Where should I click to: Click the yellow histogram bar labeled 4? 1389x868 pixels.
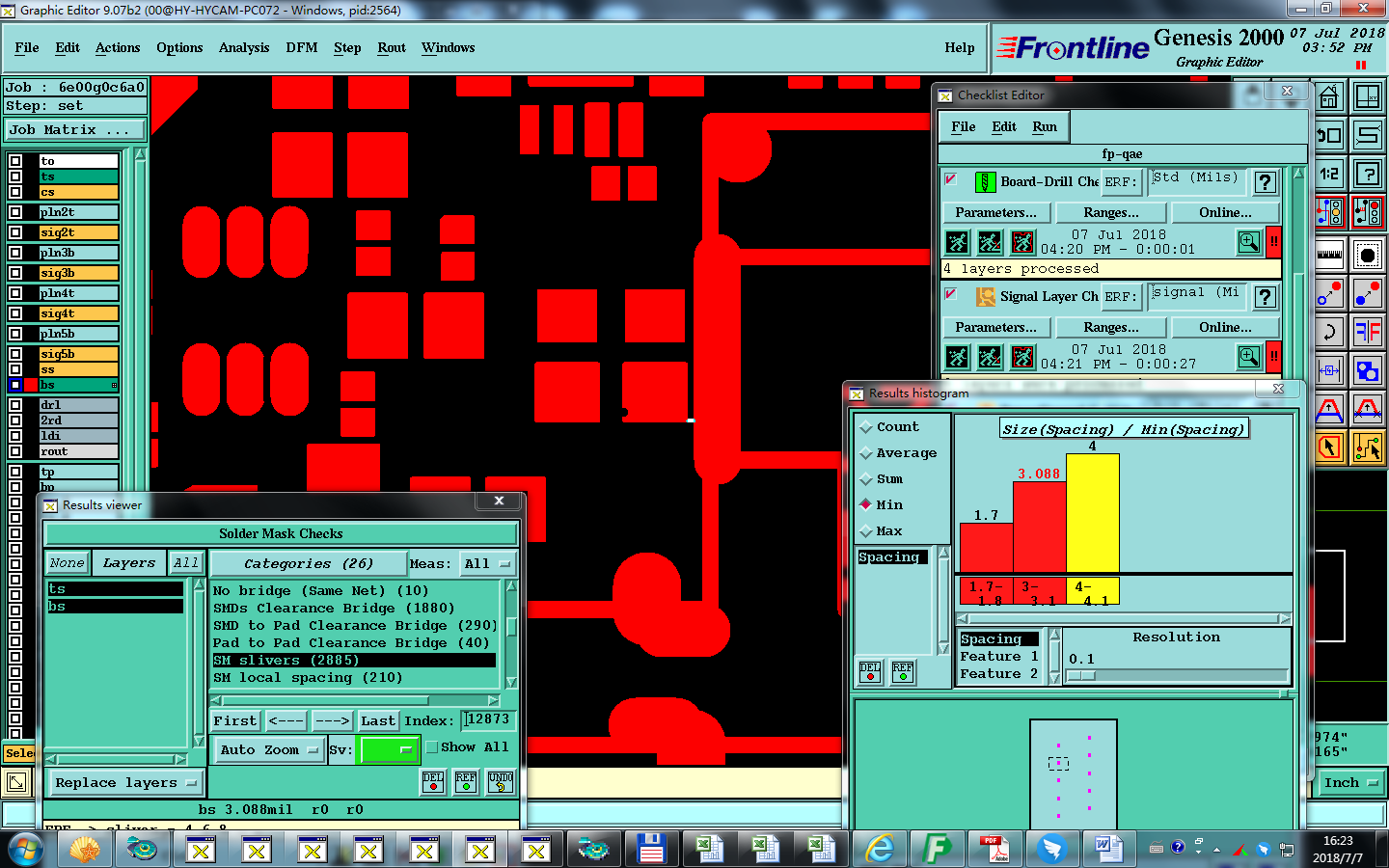click(x=1092, y=513)
